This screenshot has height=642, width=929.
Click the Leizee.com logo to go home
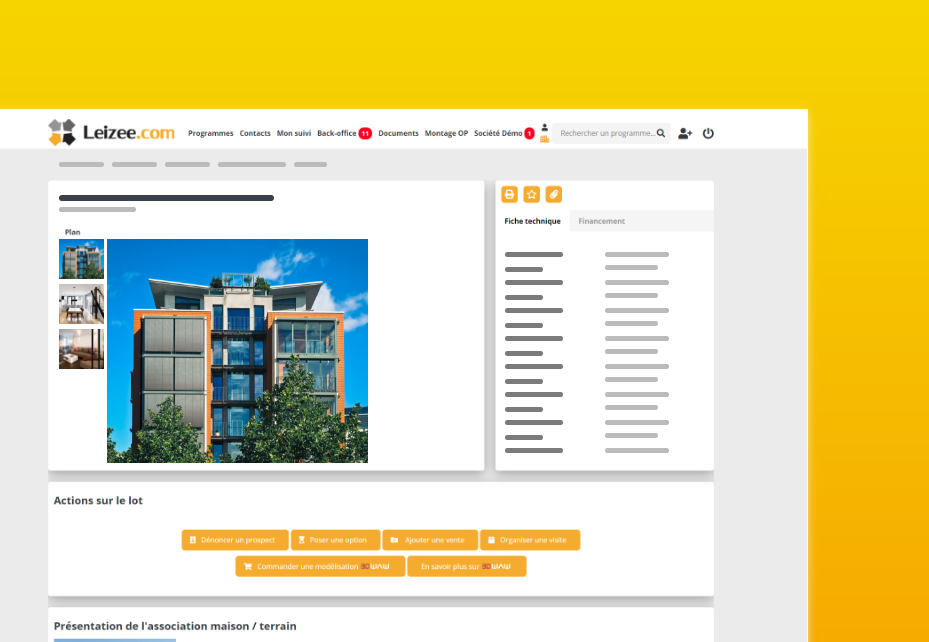pos(110,132)
